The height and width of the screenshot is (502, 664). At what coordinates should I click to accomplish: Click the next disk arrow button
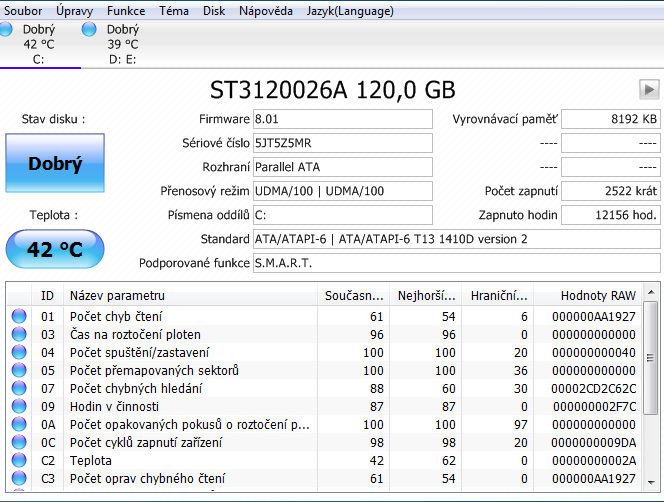(649, 89)
